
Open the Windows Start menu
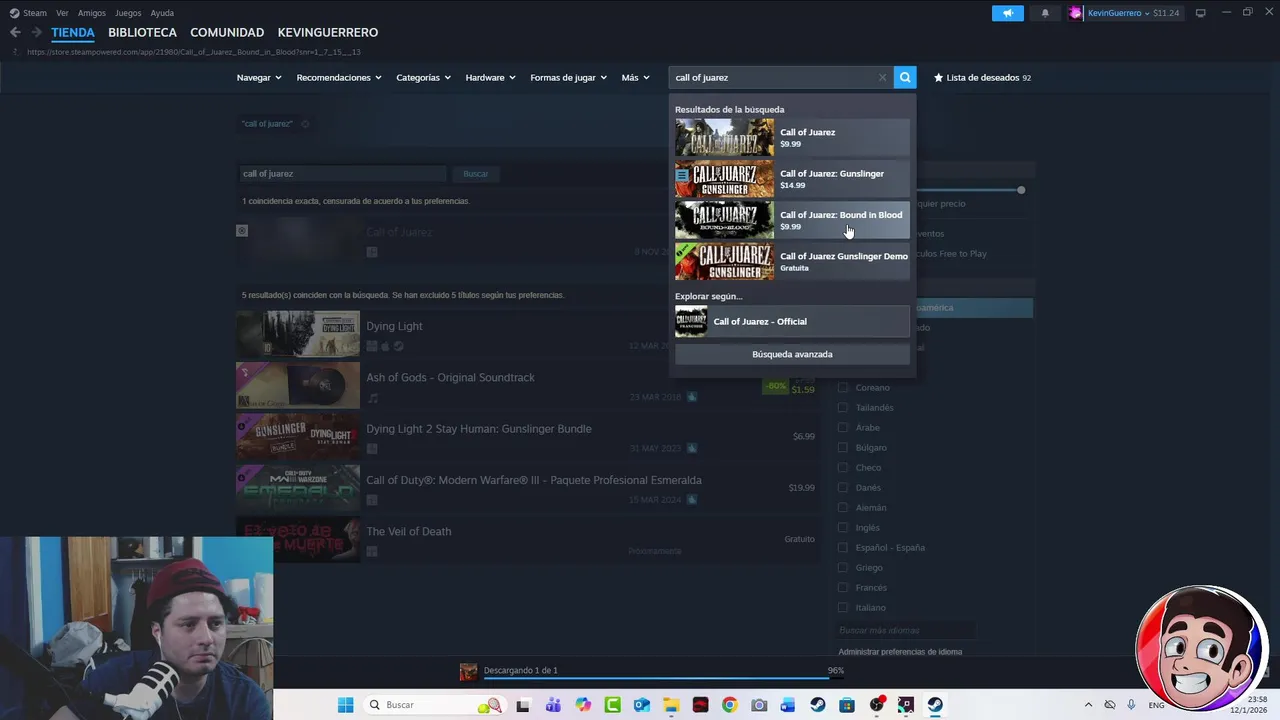(x=345, y=705)
